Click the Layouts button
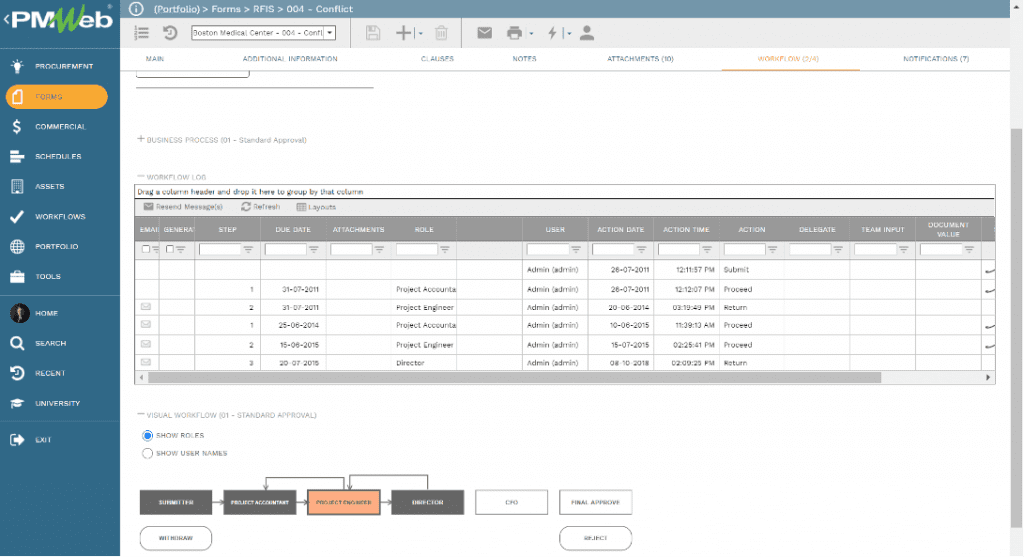 pos(316,207)
